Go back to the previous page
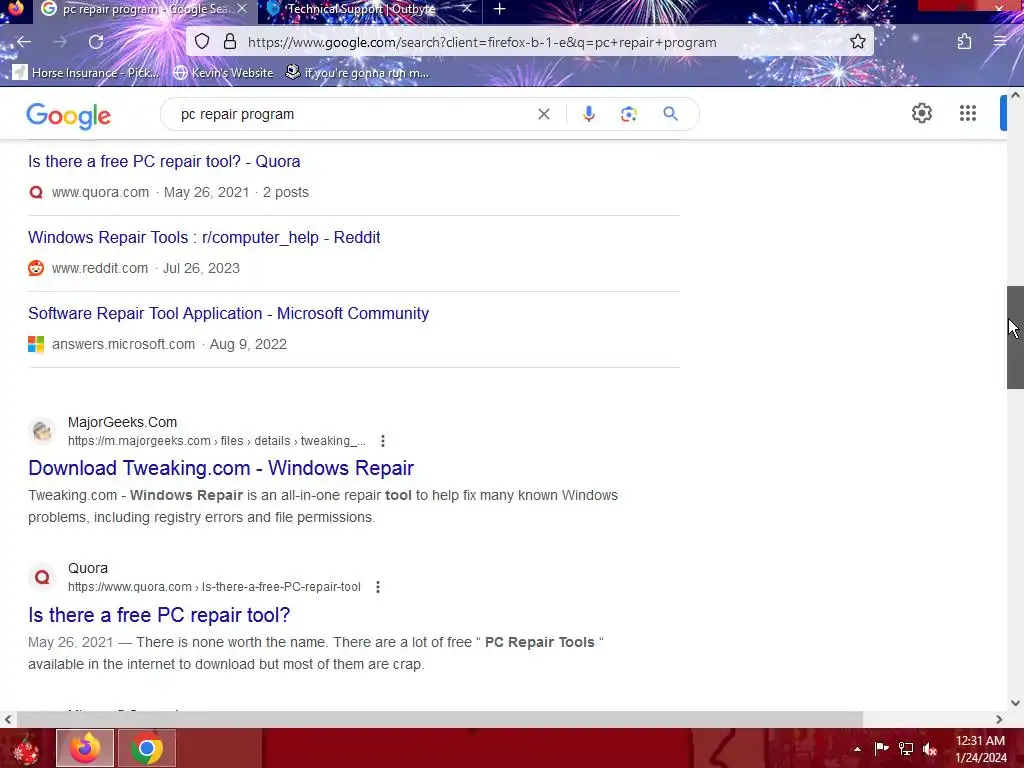Viewport: 1024px width, 768px height. point(24,42)
